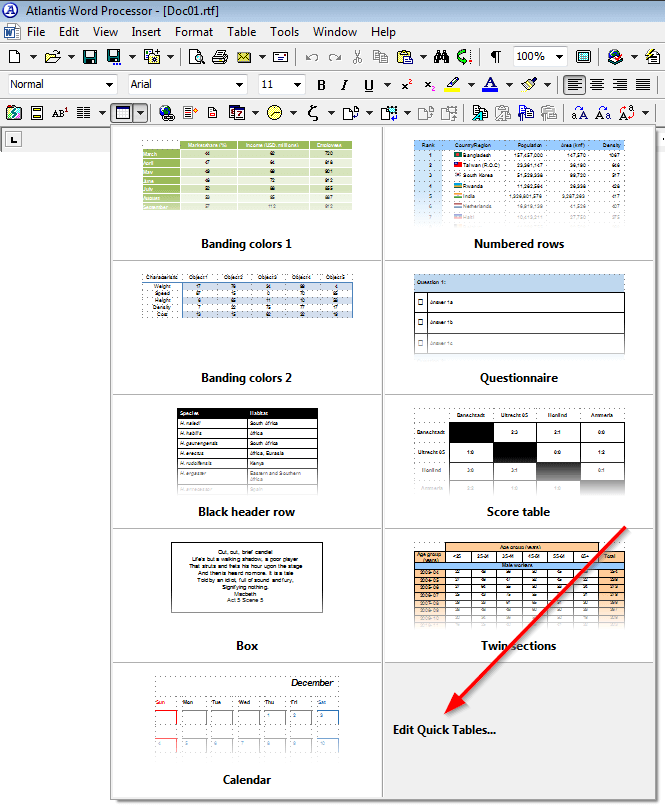Click the Cut scissors icon
This screenshot has height=807, width=665.
point(357,57)
